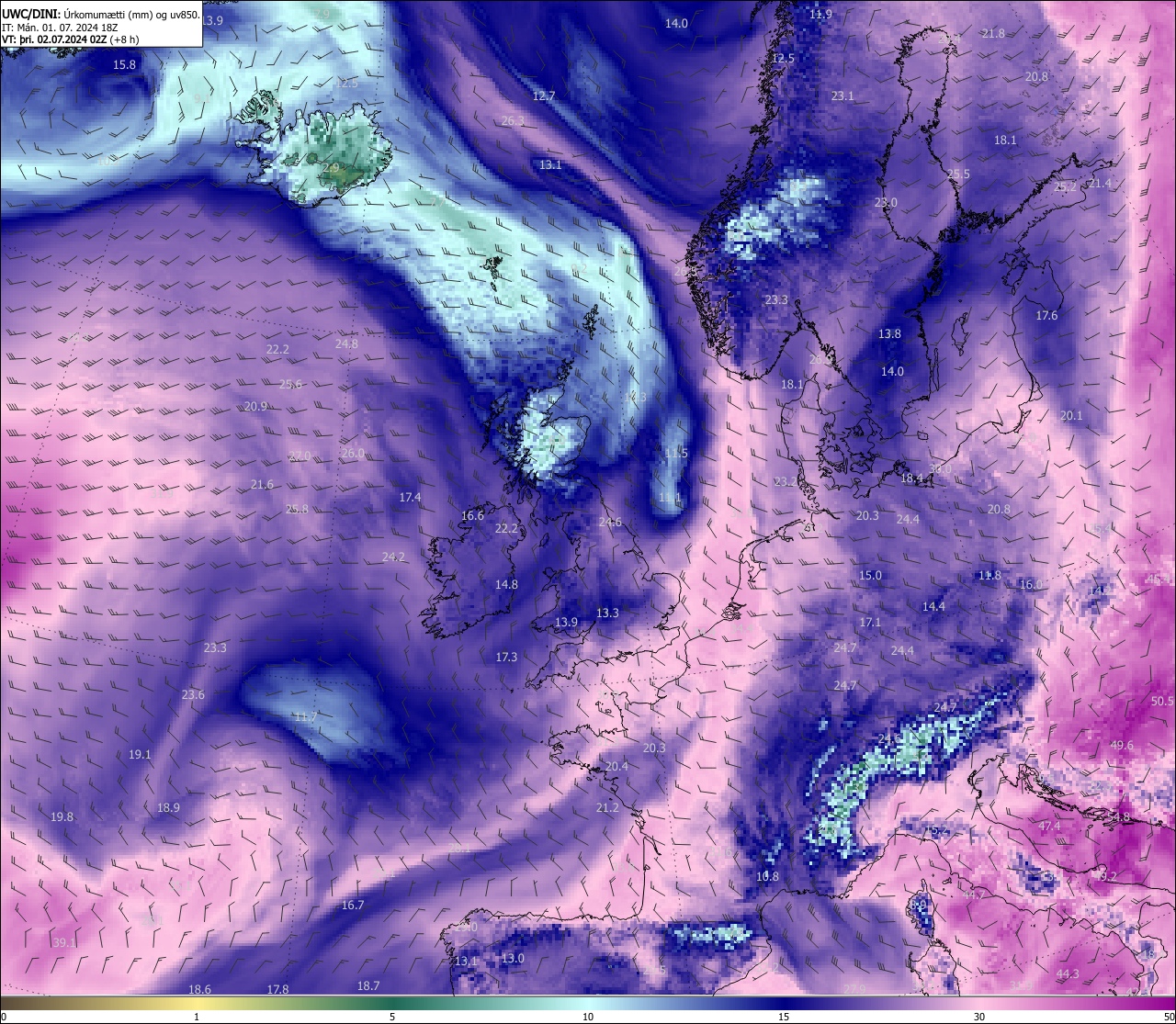1176x1024 pixels.
Task: Select the 26.0 value west of Scotland
Action: 353,454
